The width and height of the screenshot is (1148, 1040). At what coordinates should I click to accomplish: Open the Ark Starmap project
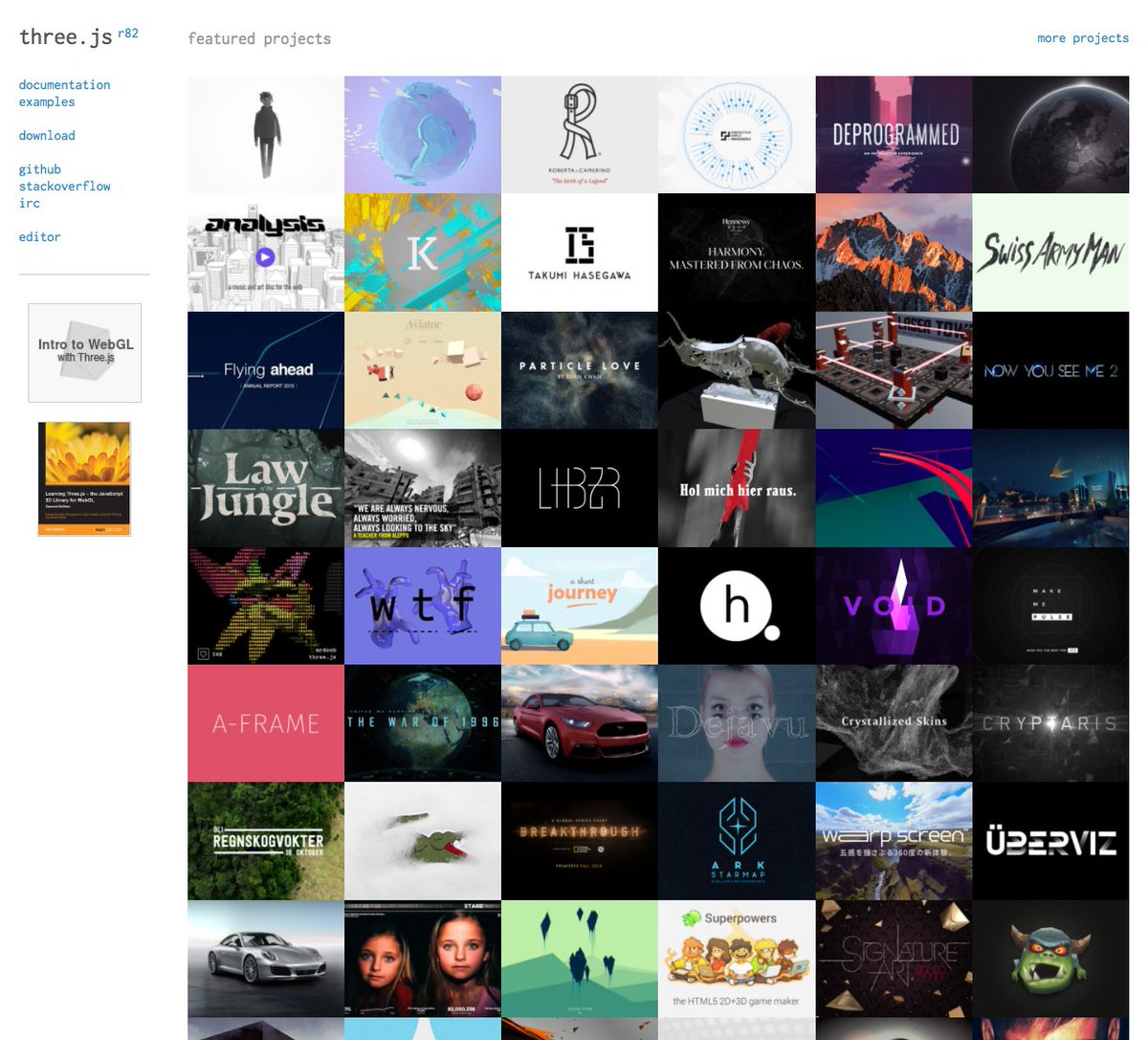pos(737,841)
